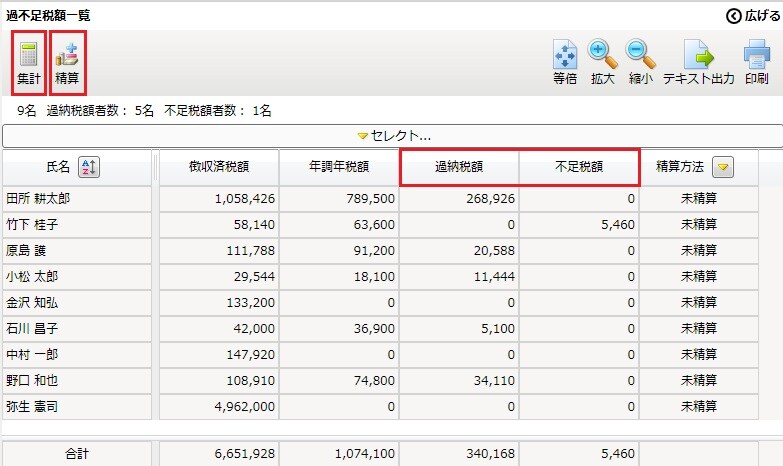This screenshot has width=783, height=466.
Task: Expand the セレクト selection bar
Action: coord(391,136)
